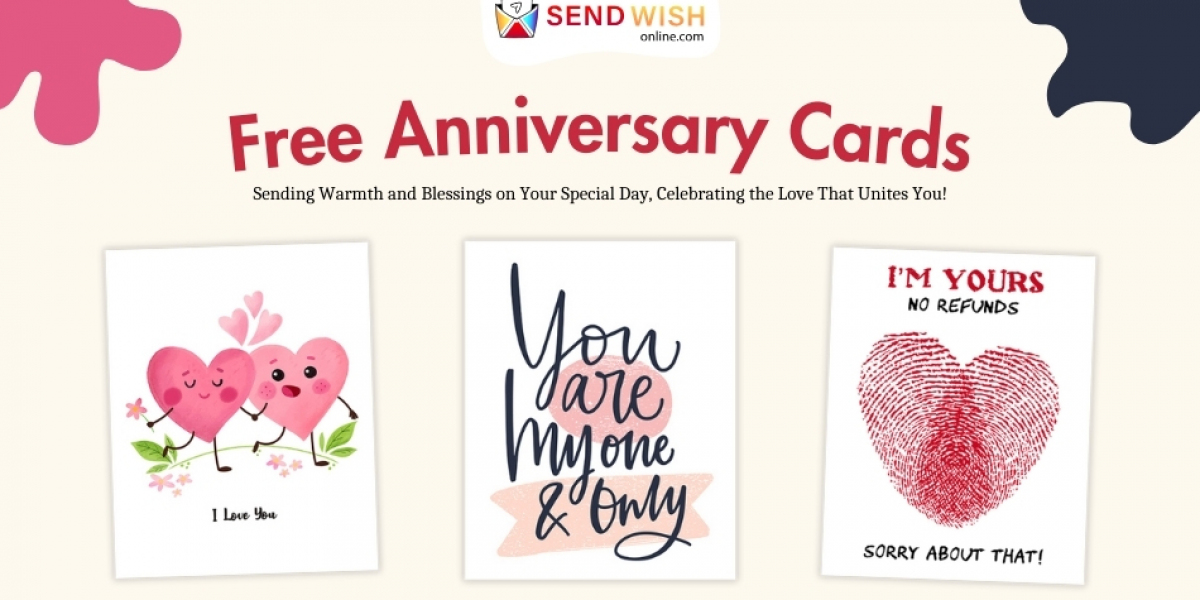The height and width of the screenshot is (600, 1200).
Task: Click the dark navy blob shape
Action: click(1115, 60)
